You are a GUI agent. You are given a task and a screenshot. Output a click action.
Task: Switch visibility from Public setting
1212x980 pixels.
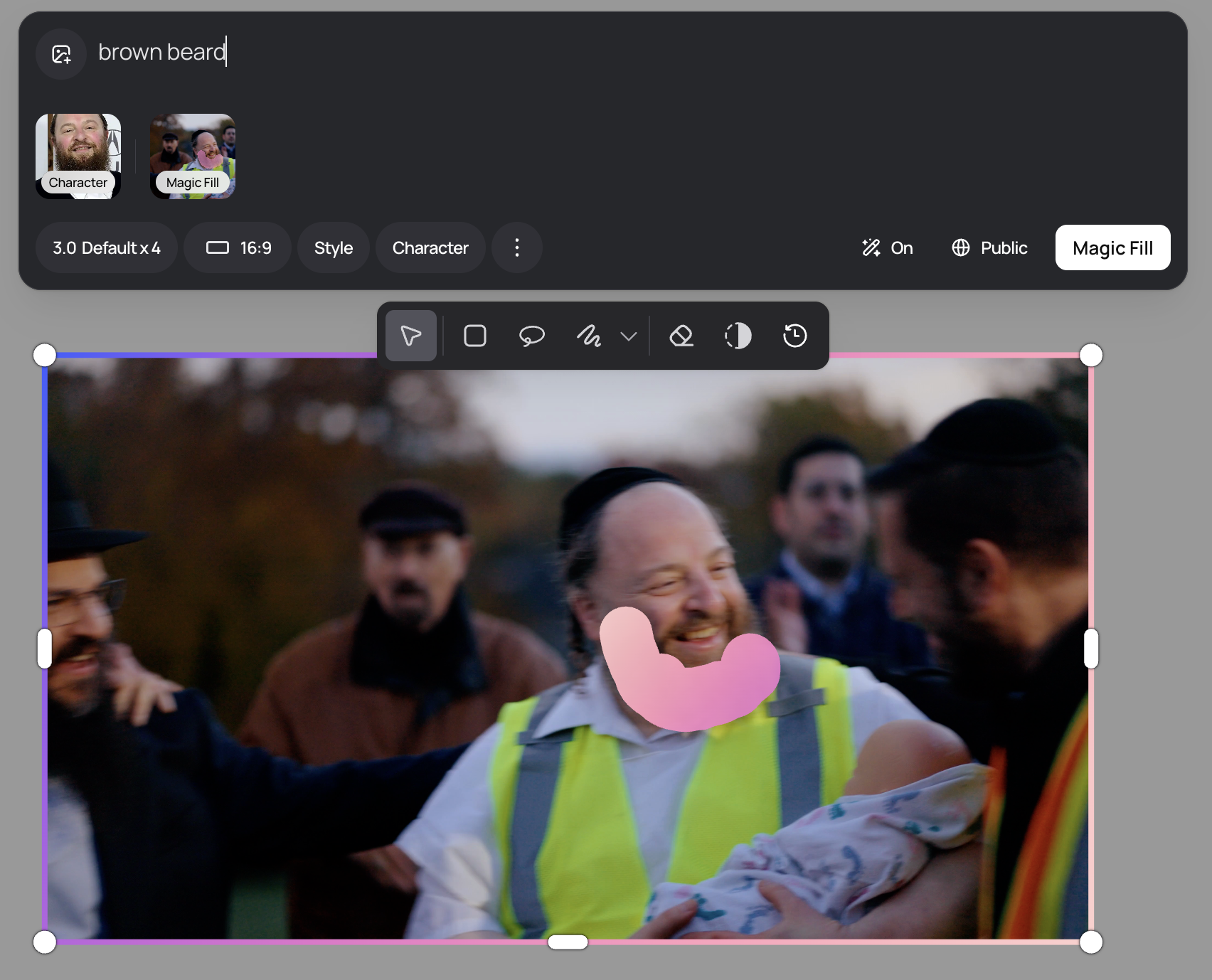click(989, 247)
